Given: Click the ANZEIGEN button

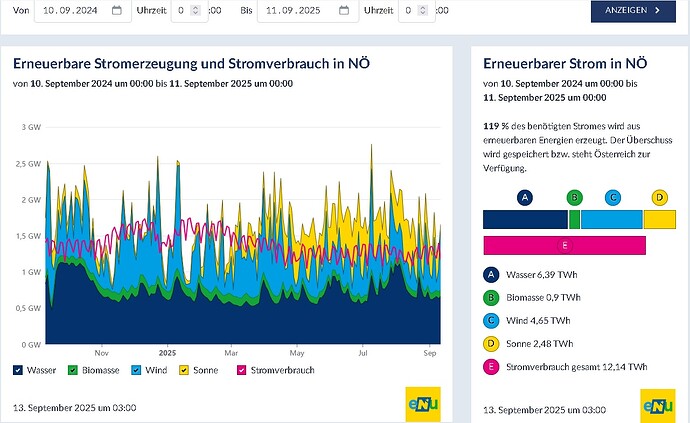Looking at the screenshot, I should coord(633,11).
